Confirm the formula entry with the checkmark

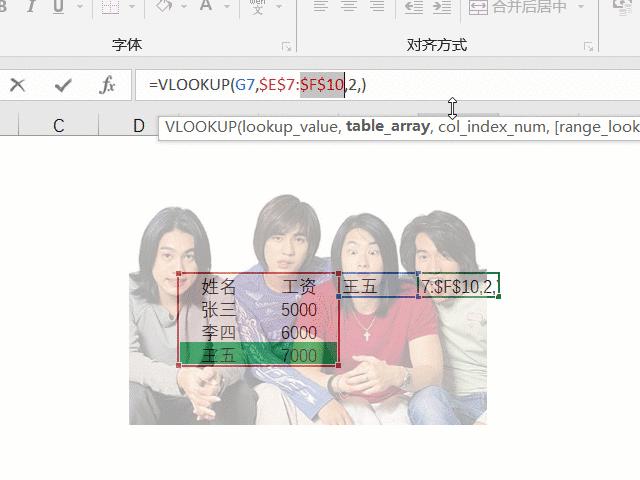coord(63,85)
